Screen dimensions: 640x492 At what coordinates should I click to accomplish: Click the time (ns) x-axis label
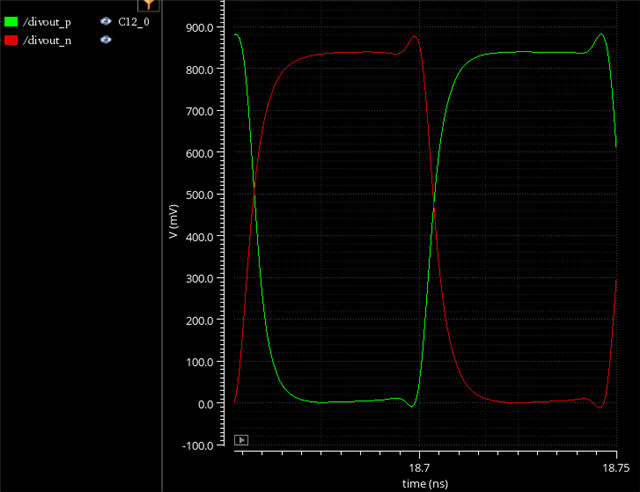point(425,484)
